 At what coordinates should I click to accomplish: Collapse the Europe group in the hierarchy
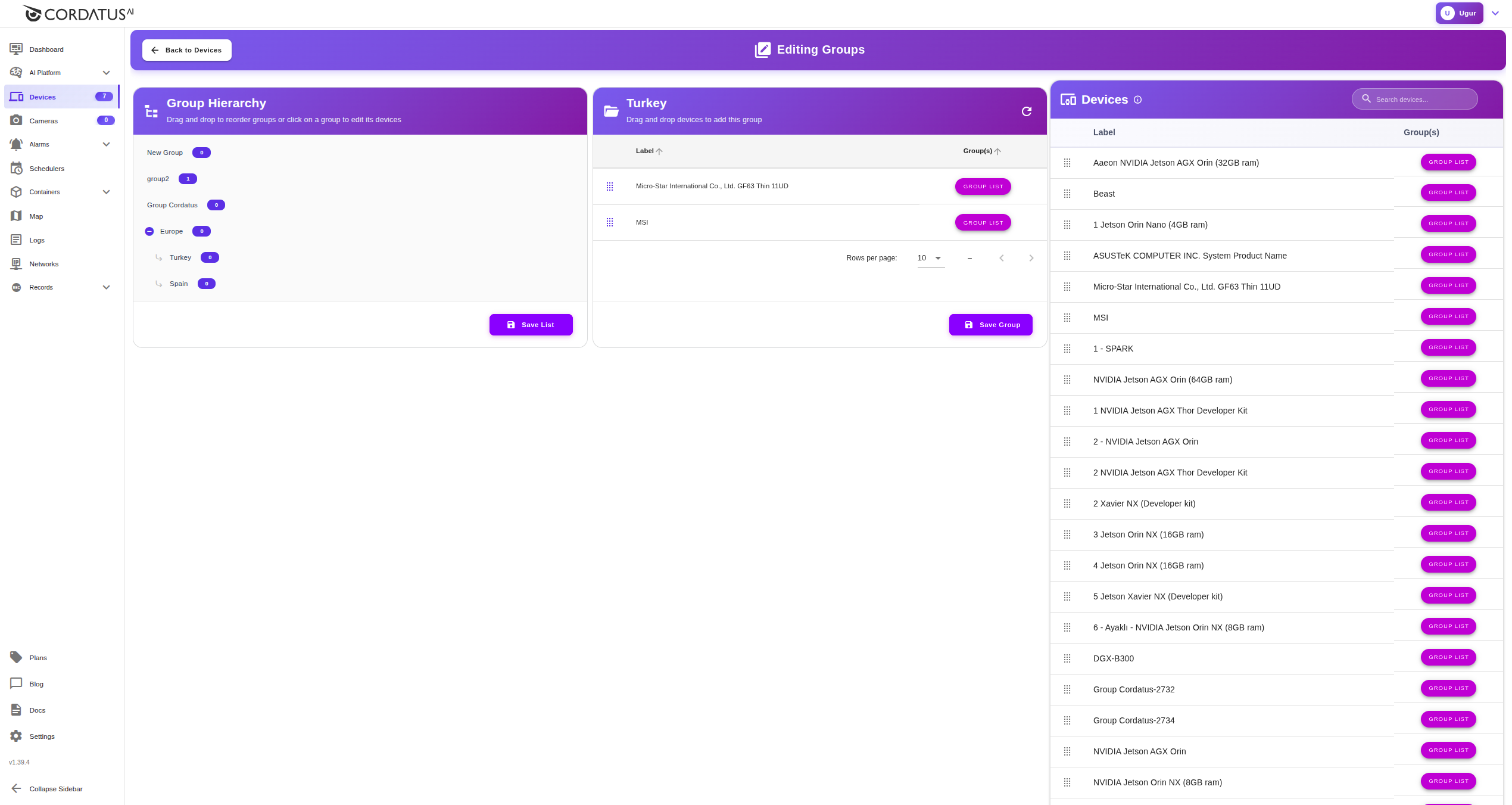coord(149,231)
